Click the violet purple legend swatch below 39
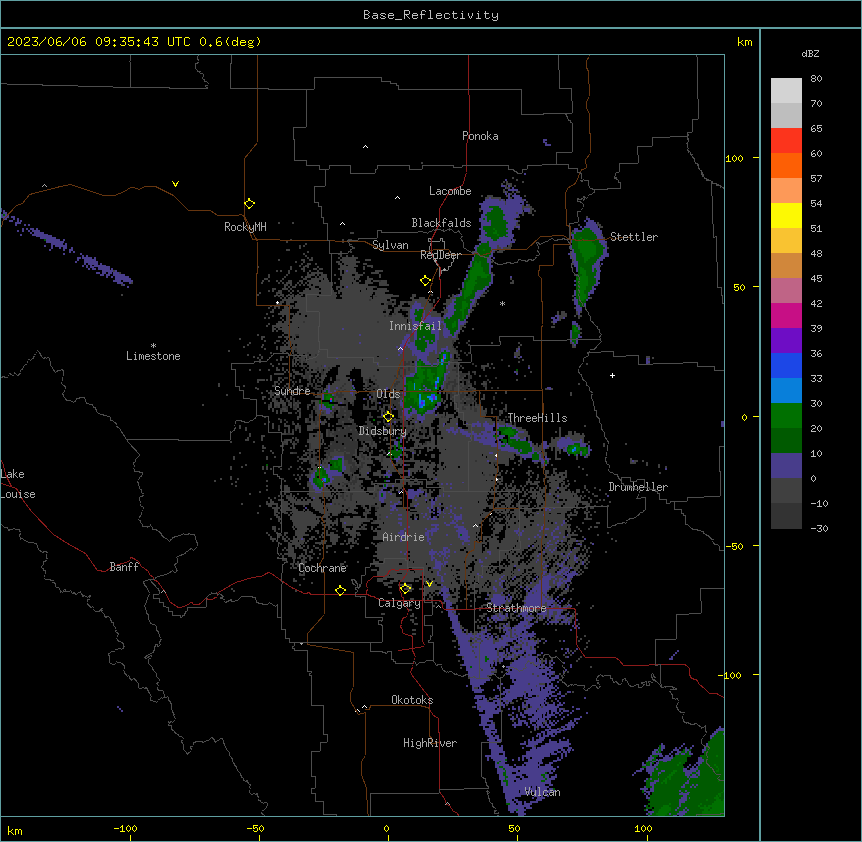This screenshot has width=862, height=842. coord(786,341)
